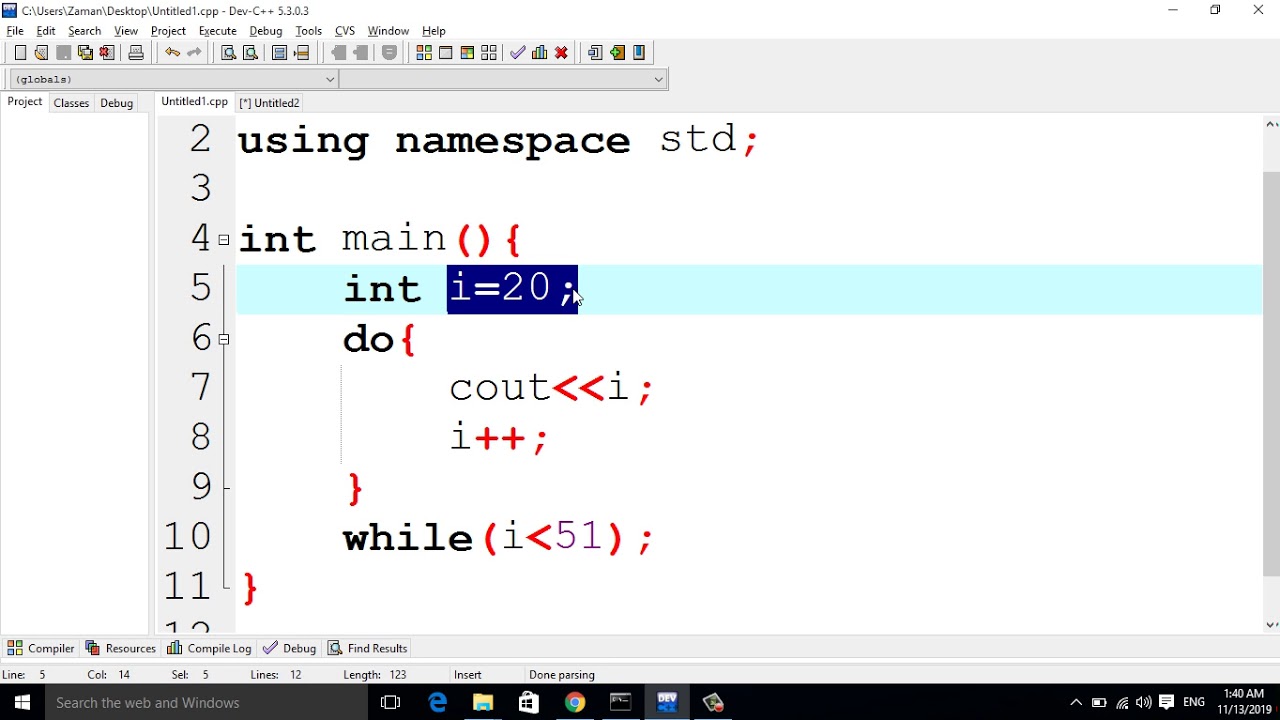The image size is (1280, 720).
Task: Click the Save file toolbar icon
Action: 63,53
